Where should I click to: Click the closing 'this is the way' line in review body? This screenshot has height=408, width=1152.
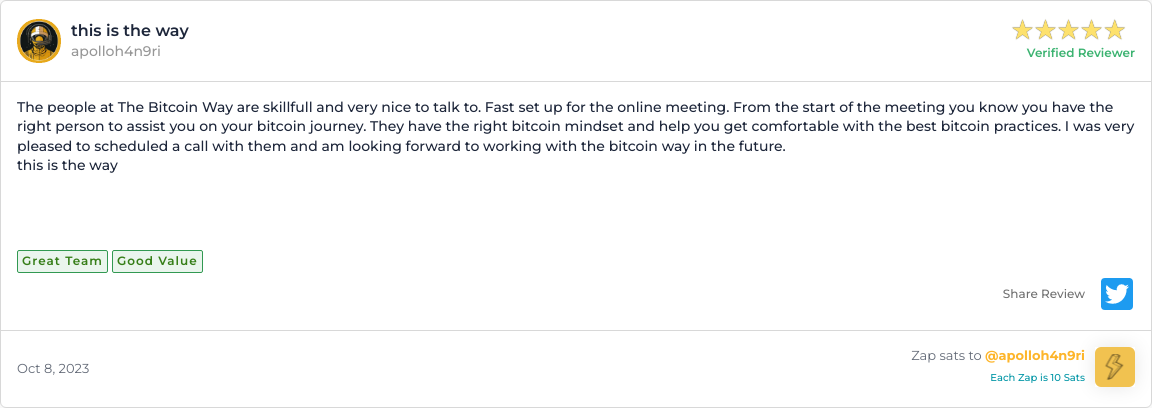coord(68,166)
